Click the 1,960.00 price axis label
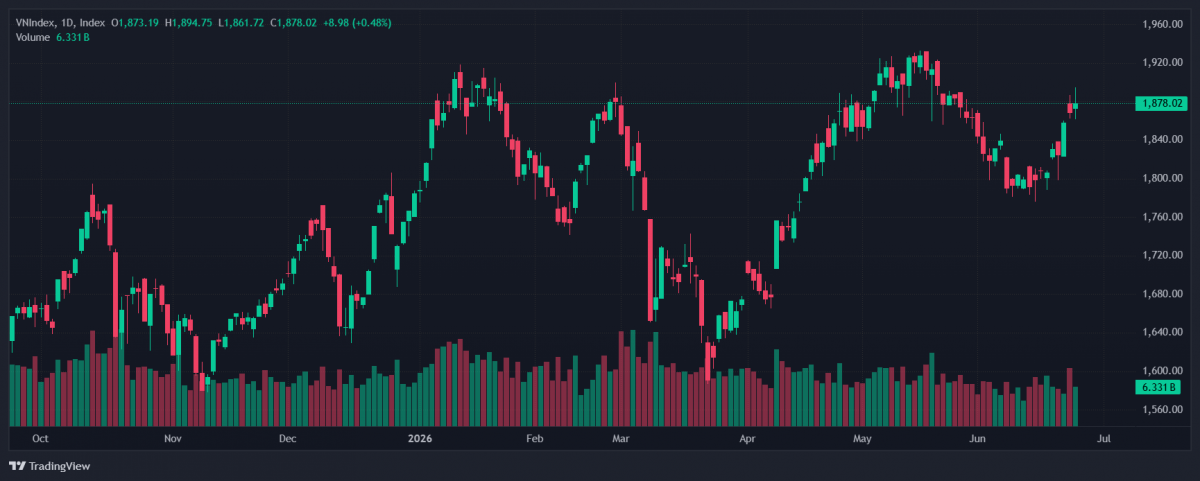 pos(1161,24)
